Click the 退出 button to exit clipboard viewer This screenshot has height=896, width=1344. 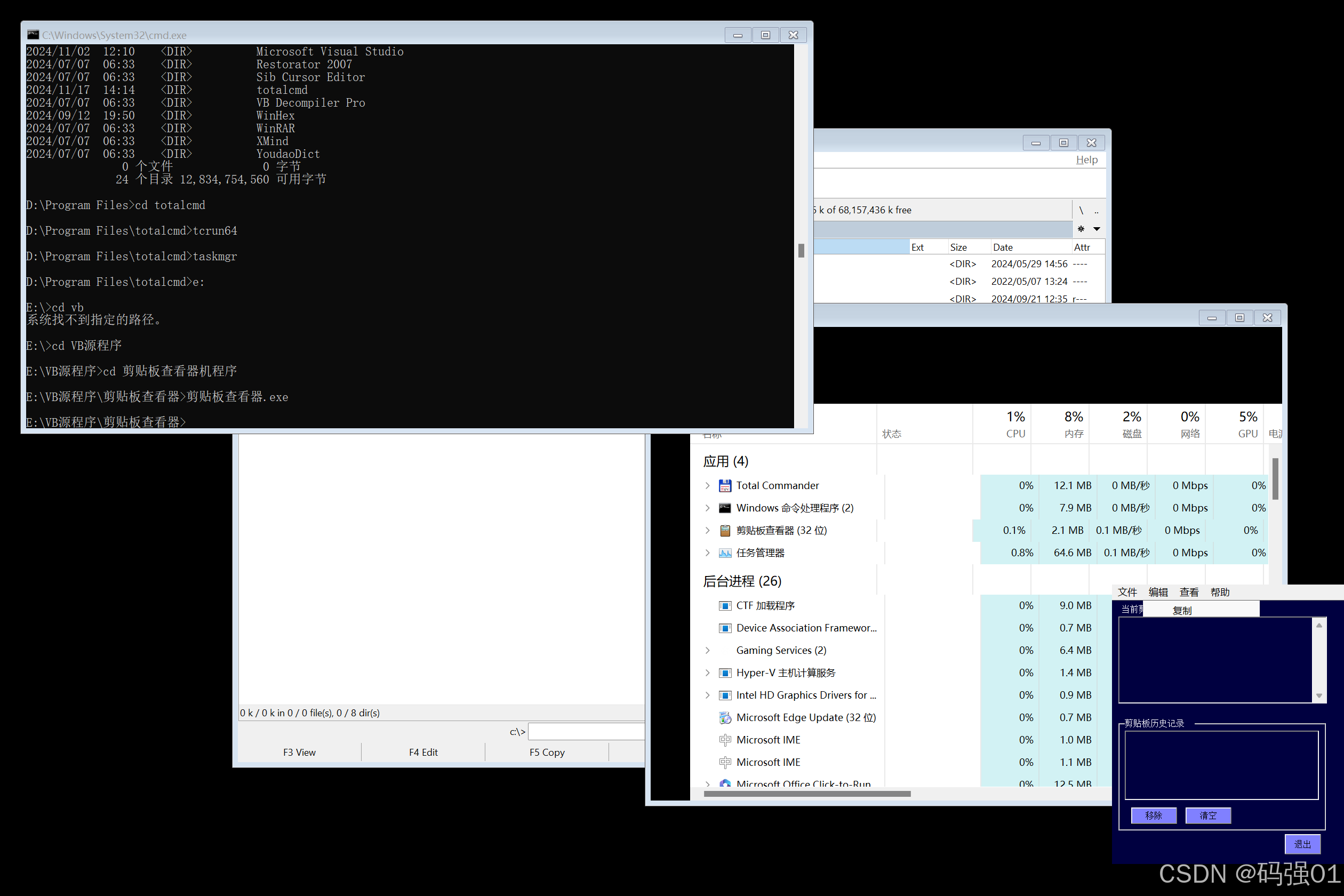pos(1303,844)
